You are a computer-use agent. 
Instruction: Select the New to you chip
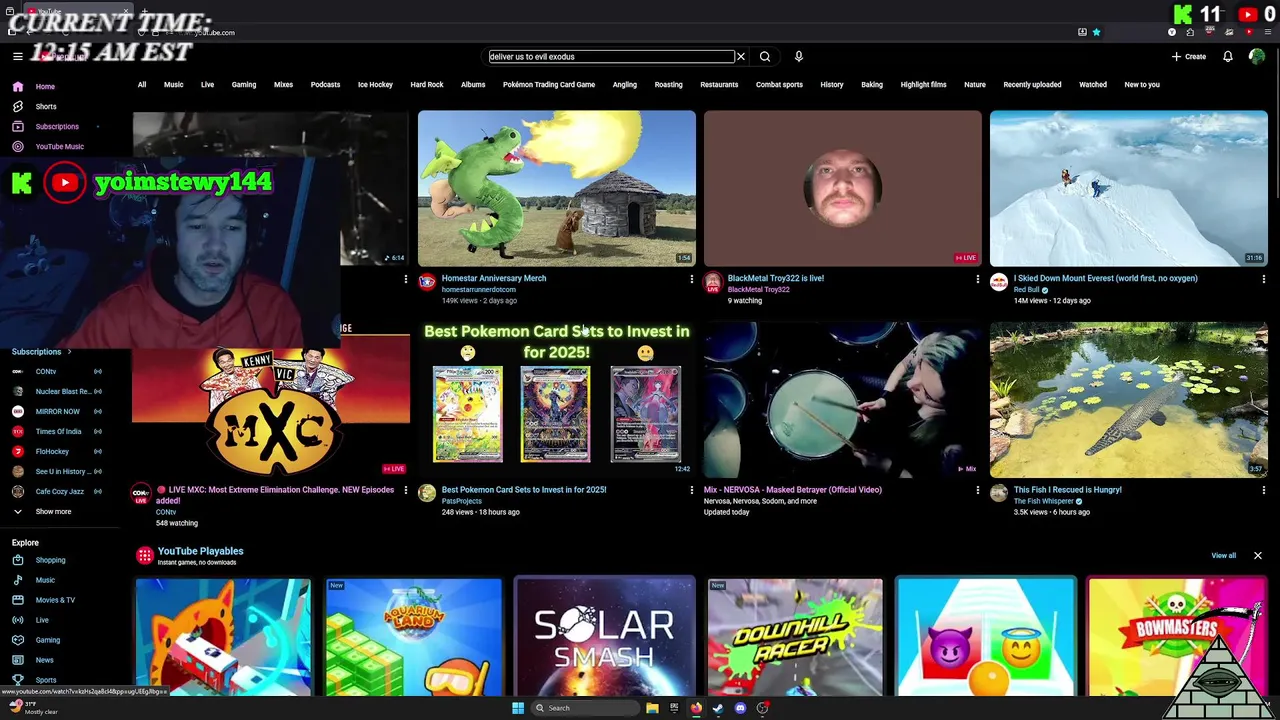[1142, 85]
